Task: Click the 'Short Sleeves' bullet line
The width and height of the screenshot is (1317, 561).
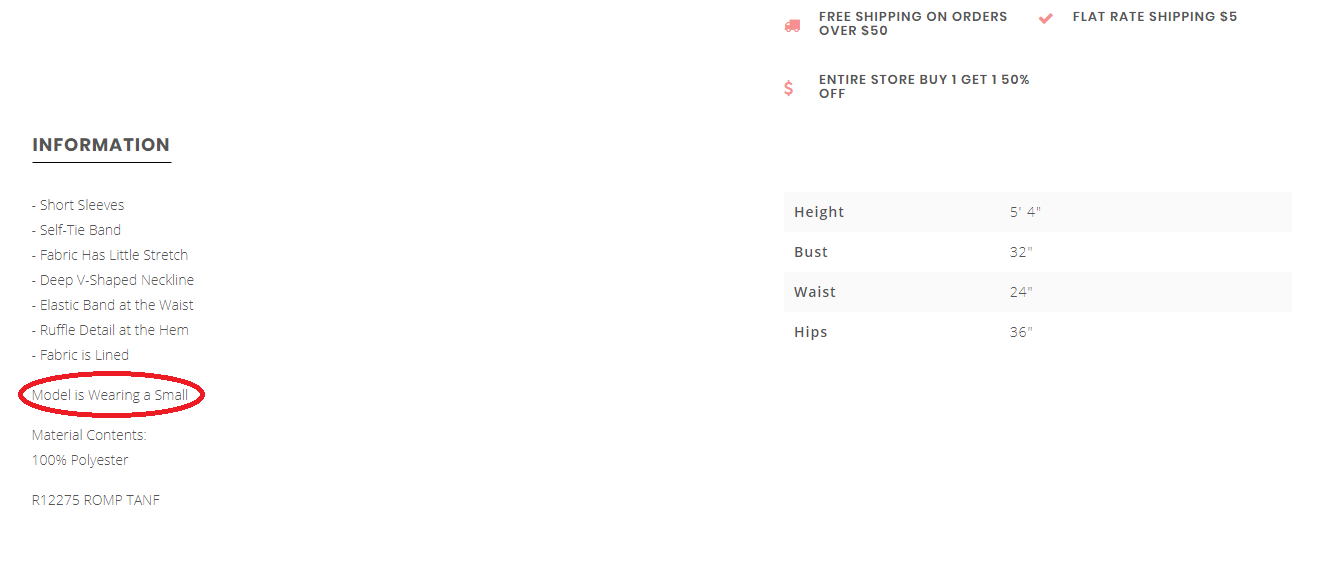Action: pos(78,205)
